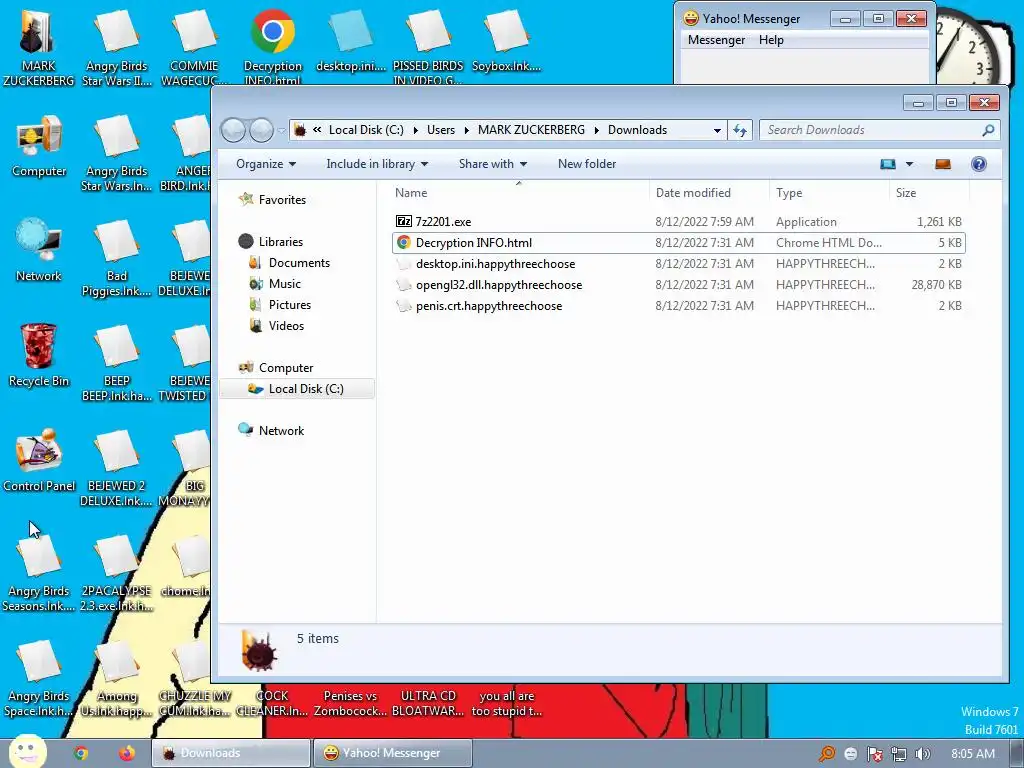
Task: Expand the MARK ZUCKERBERG breadcrumb arrow
Action: click(x=596, y=130)
